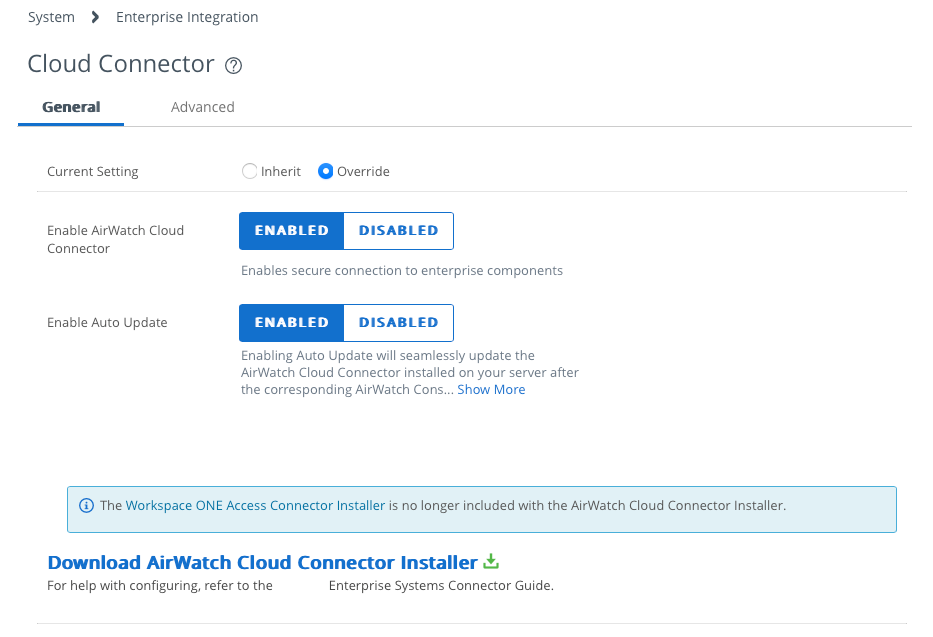Click the breadcrumb chevron after System

pos(95,17)
